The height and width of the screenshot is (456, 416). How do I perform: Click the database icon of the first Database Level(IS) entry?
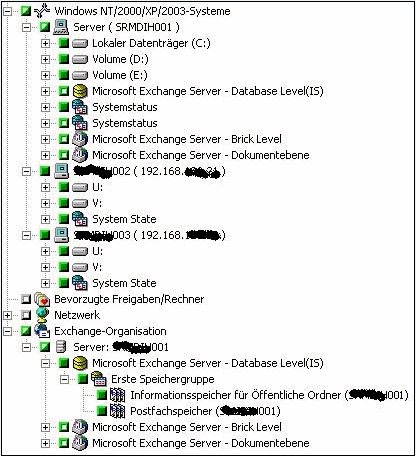coord(80,91)
